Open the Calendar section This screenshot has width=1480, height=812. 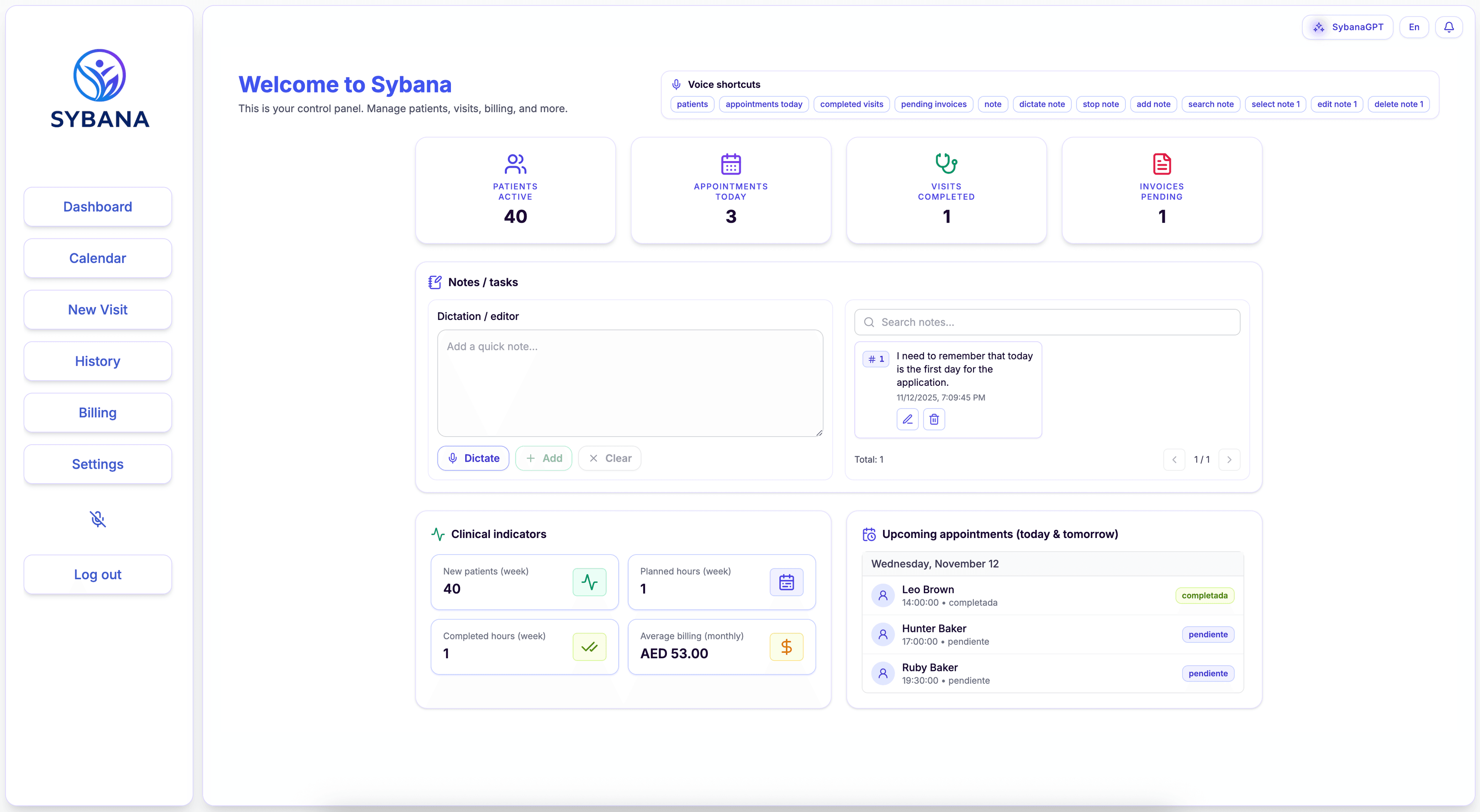tap(97, 257)
